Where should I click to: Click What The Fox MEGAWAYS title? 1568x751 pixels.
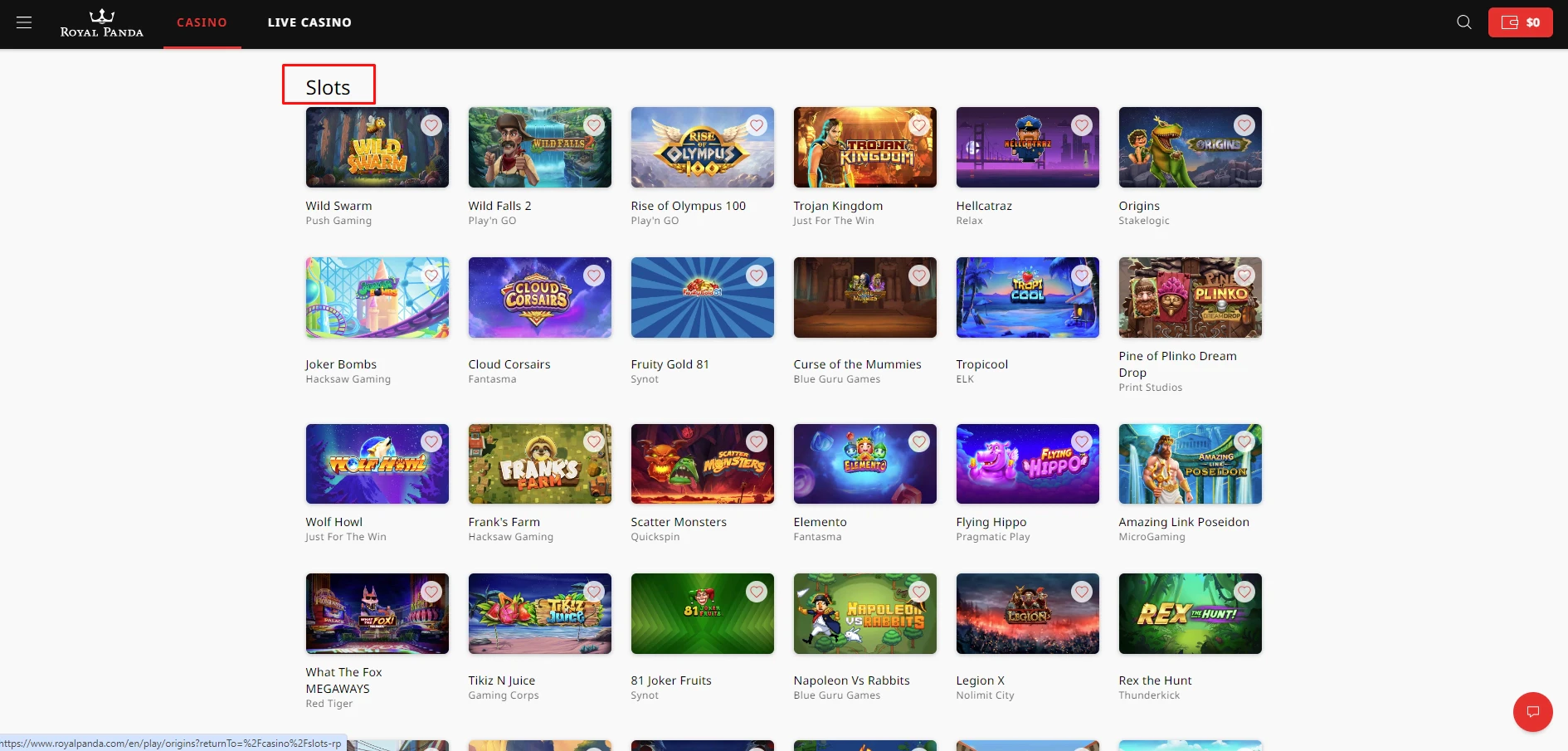344,680
